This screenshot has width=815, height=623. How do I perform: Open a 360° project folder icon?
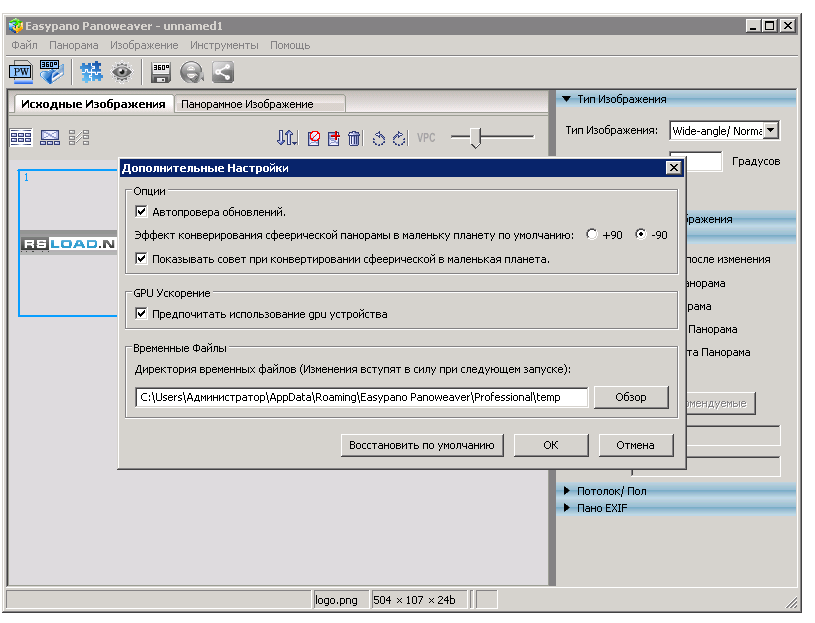[51, 72]
